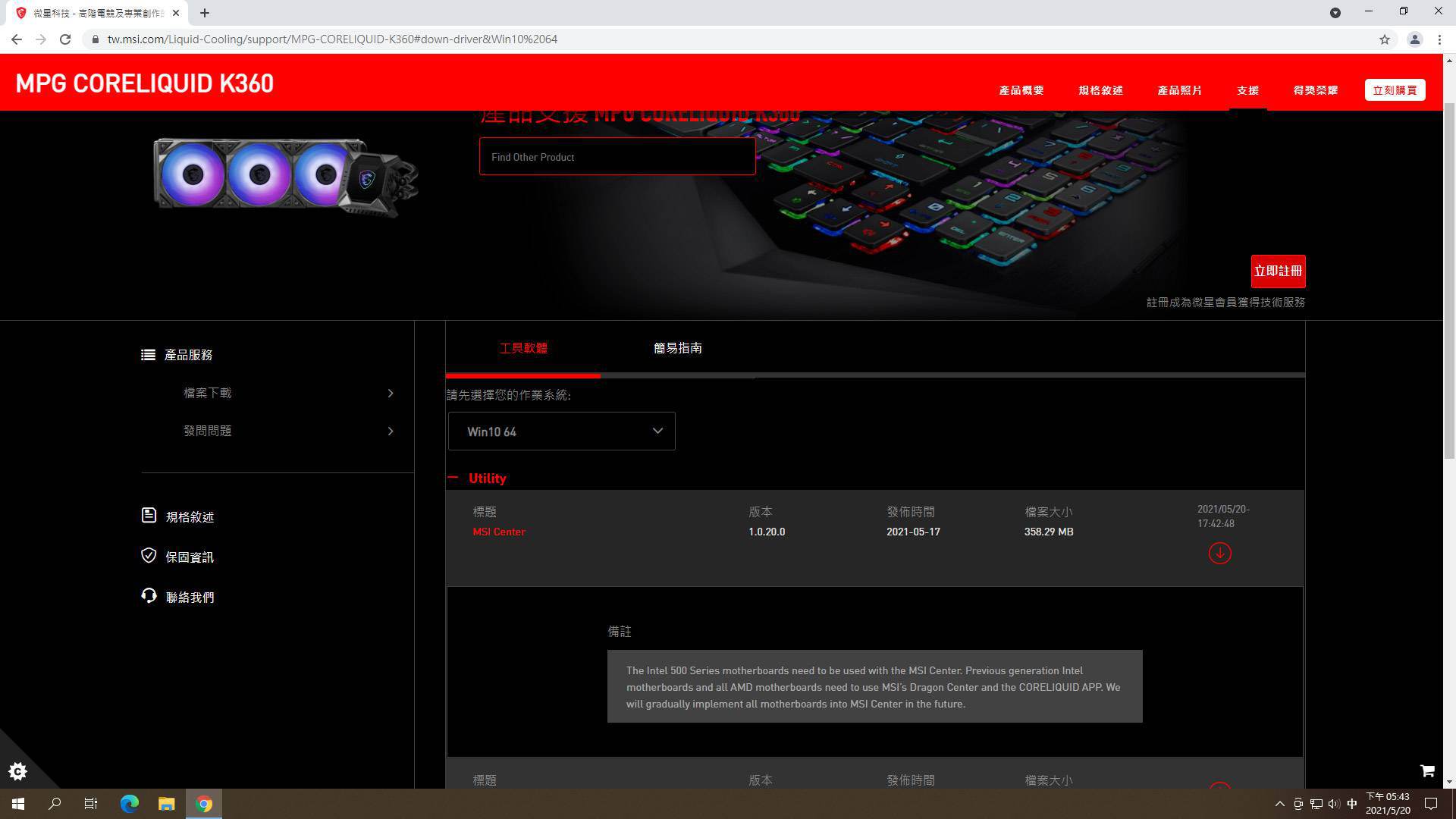Collapse the Utility section
This screenshot has width=1456, height=819.
tap(453, 478)
